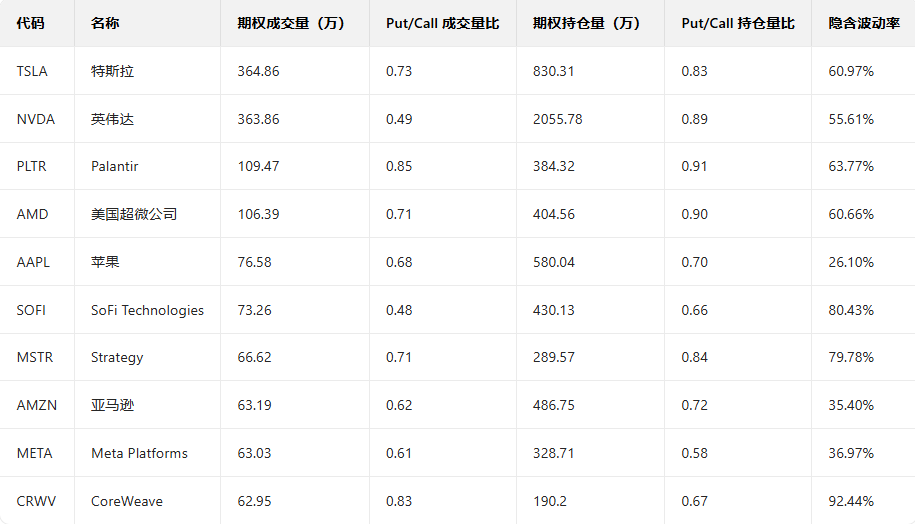This screenshot has height=524, width=915.
Task: Click the 名称 column header
Action: (x=104, y=23)
